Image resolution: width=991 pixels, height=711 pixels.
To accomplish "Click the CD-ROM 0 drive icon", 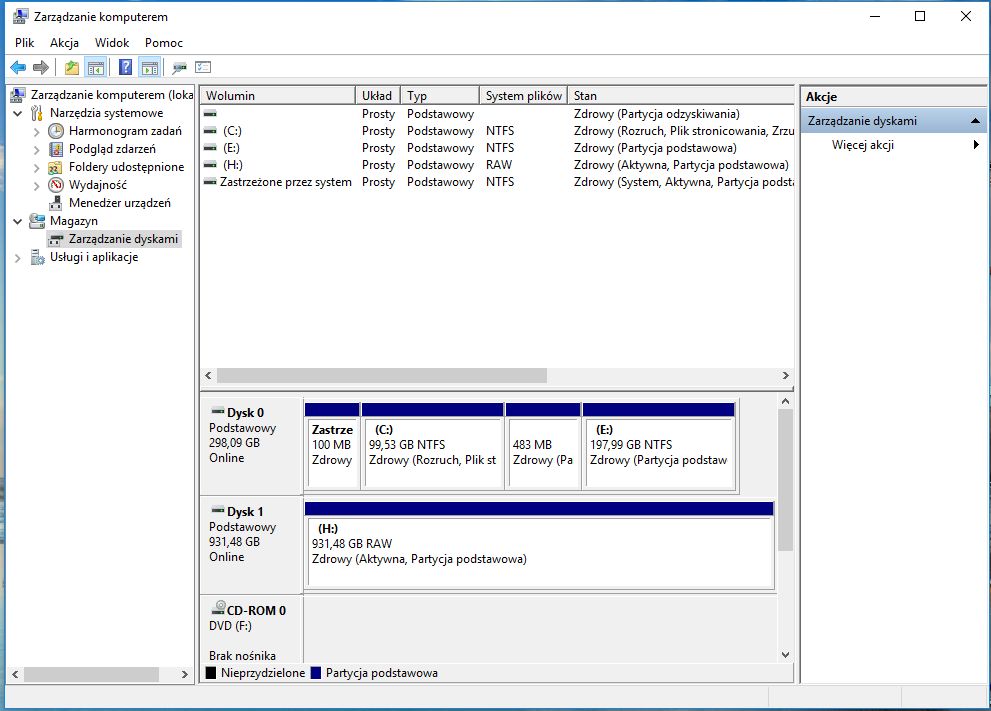I will (x=218, y=608).
